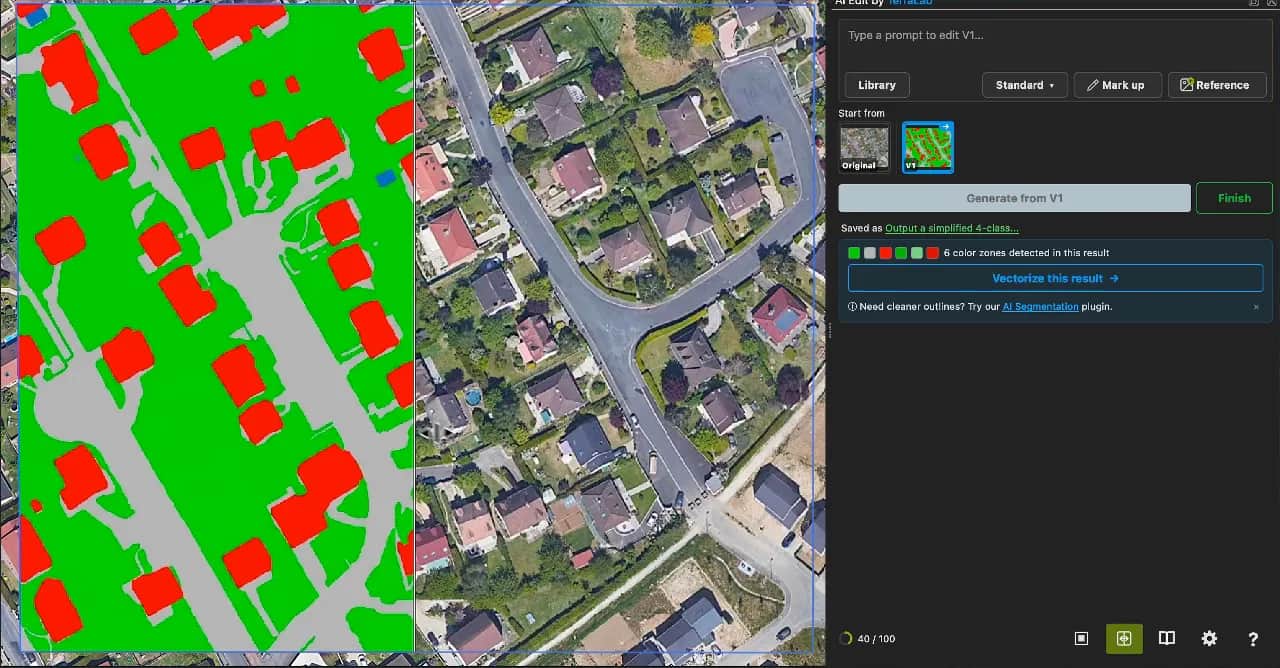1280x668 pixels.
Task: Open the settings gear icon
Action: (x=1209, y=638)
